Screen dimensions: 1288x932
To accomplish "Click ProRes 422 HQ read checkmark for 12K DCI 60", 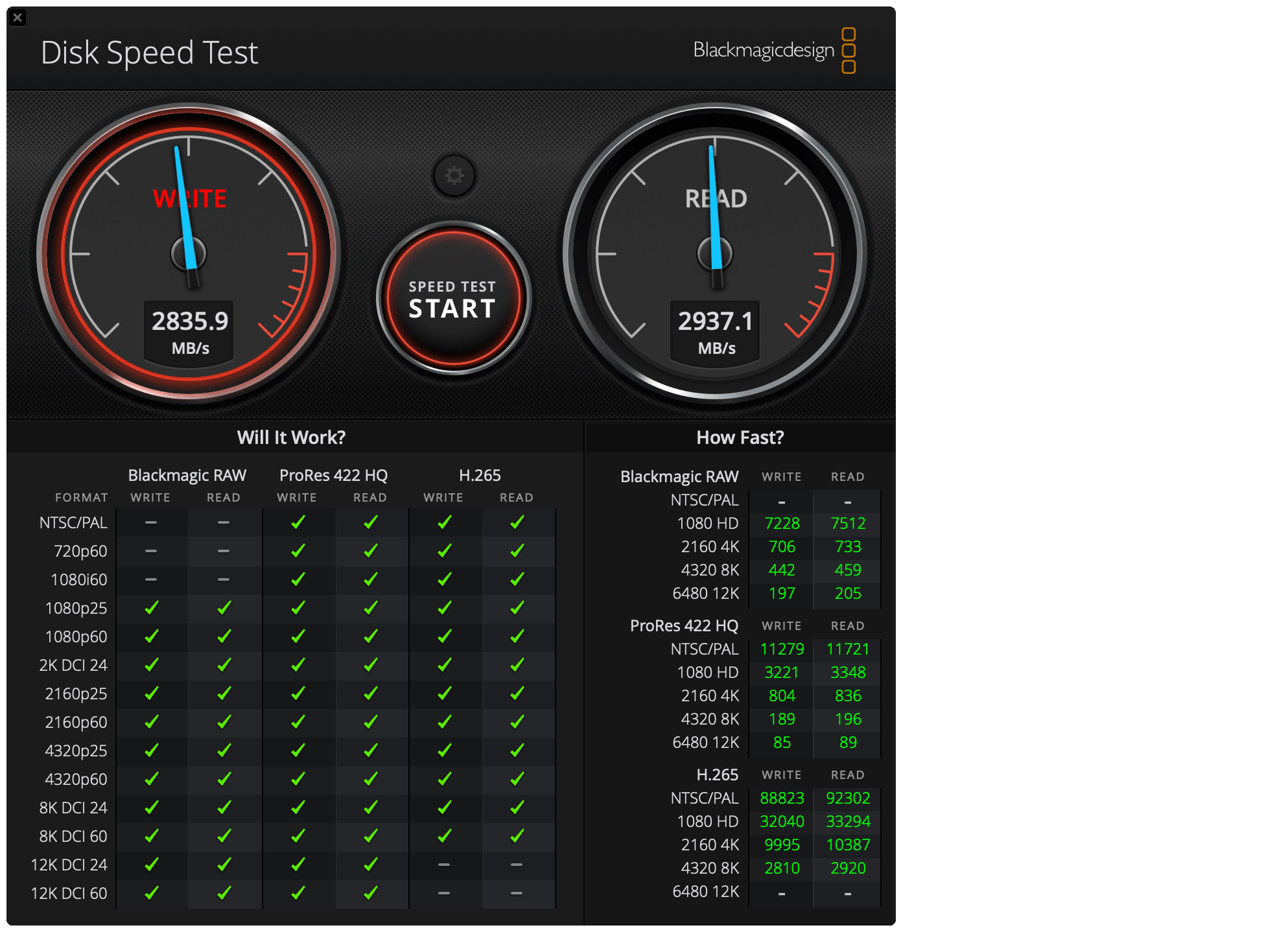I will click(x=370, y=893).
